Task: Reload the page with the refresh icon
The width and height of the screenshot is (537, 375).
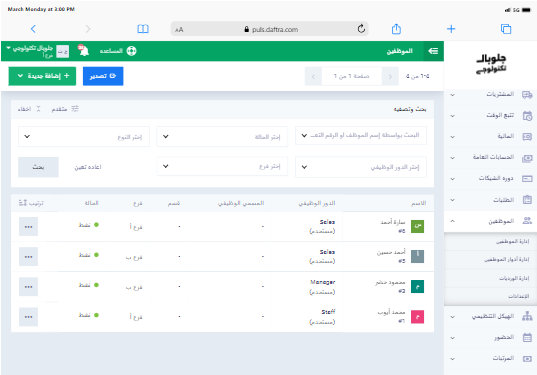Action: click(361, 29)
